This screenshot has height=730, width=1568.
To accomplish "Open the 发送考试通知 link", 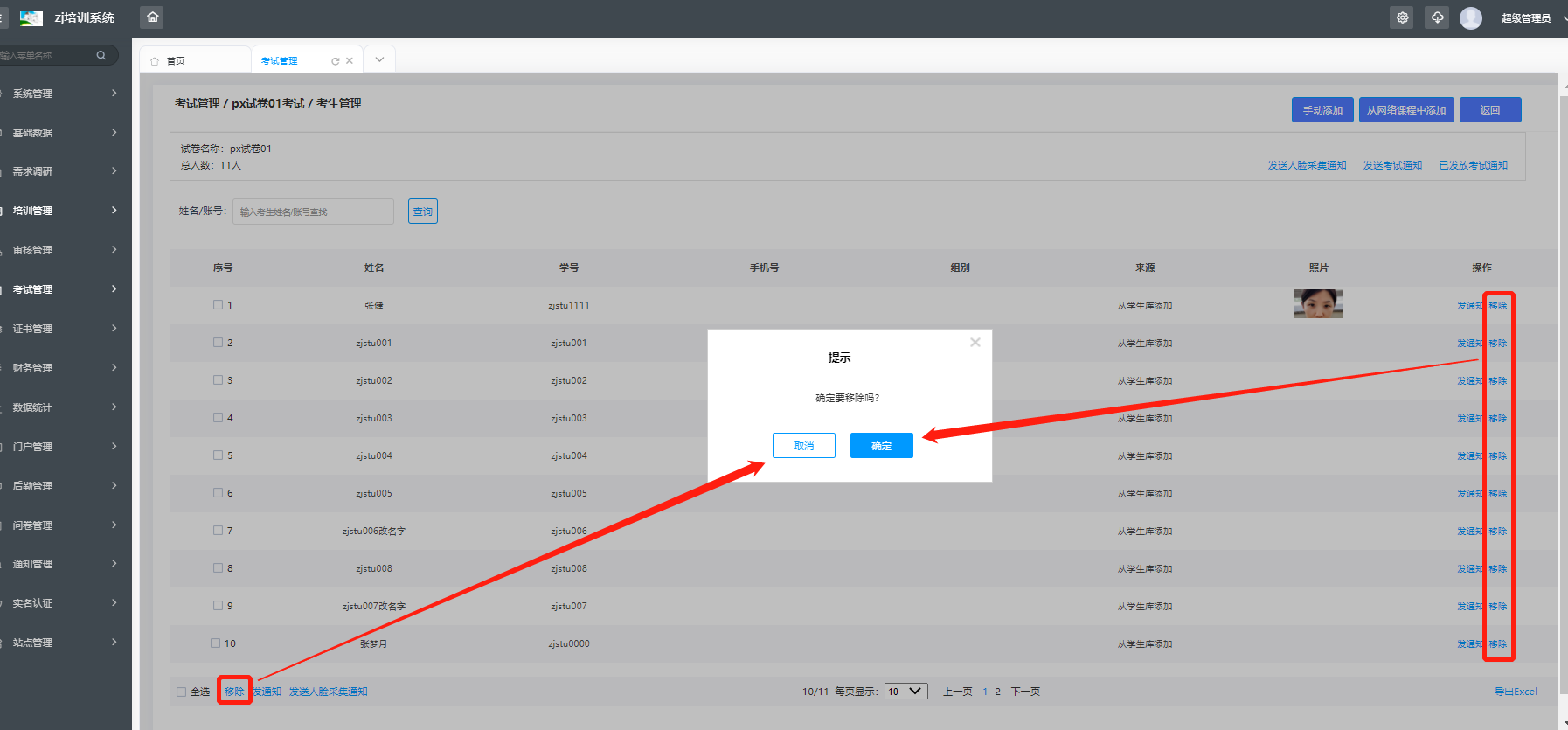I will 1392,165.
